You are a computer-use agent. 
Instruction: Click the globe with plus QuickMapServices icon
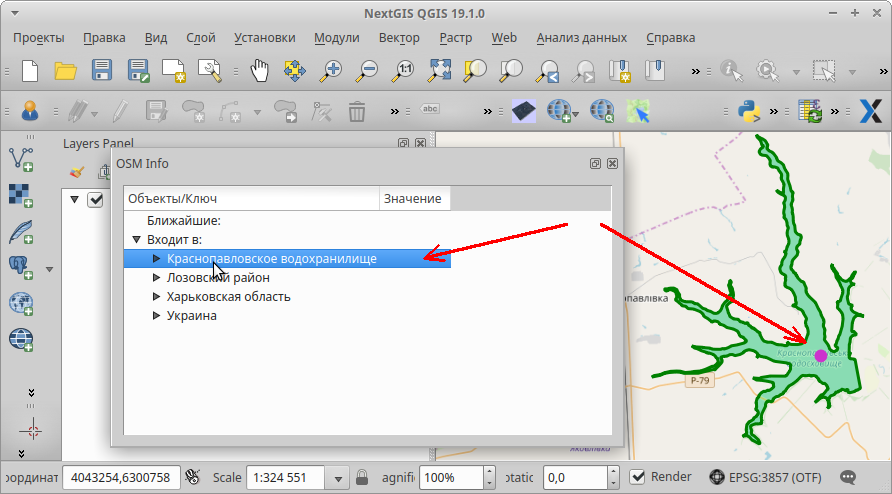[559, 111]
